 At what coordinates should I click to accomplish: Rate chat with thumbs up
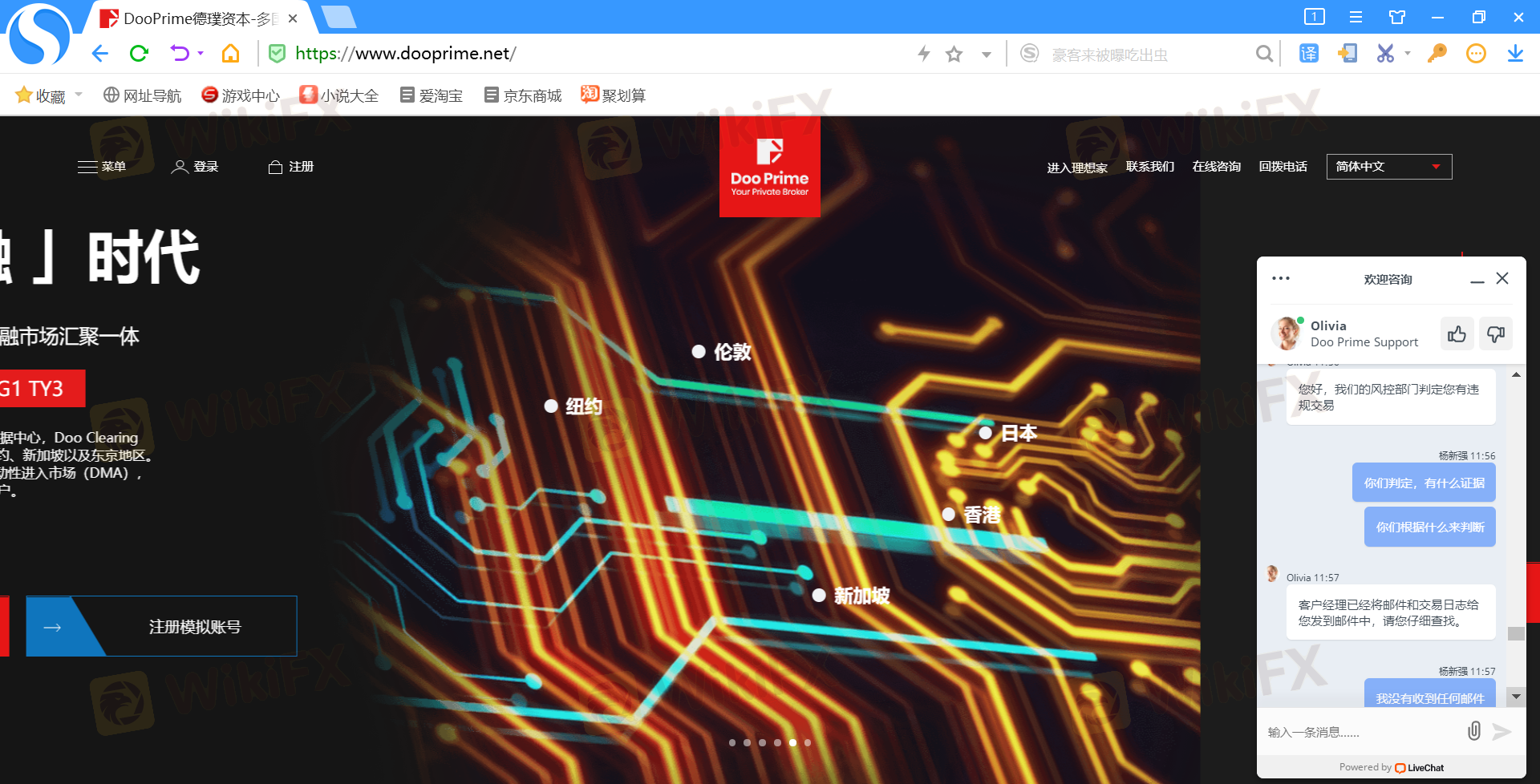(x=1457, y=333)
